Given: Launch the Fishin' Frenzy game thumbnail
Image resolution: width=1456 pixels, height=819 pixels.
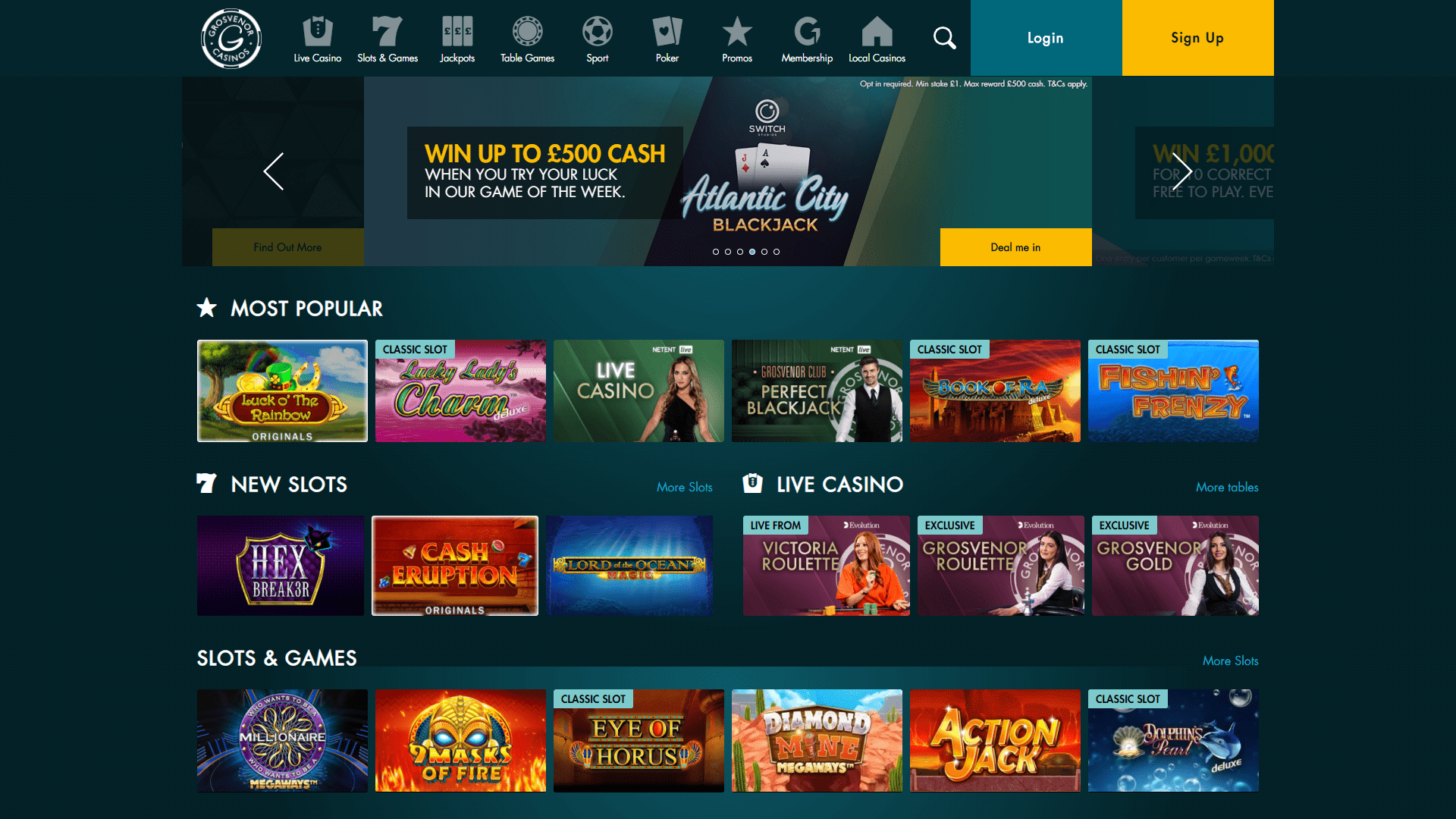Looking at the screenshot, I should [1173, 391].
